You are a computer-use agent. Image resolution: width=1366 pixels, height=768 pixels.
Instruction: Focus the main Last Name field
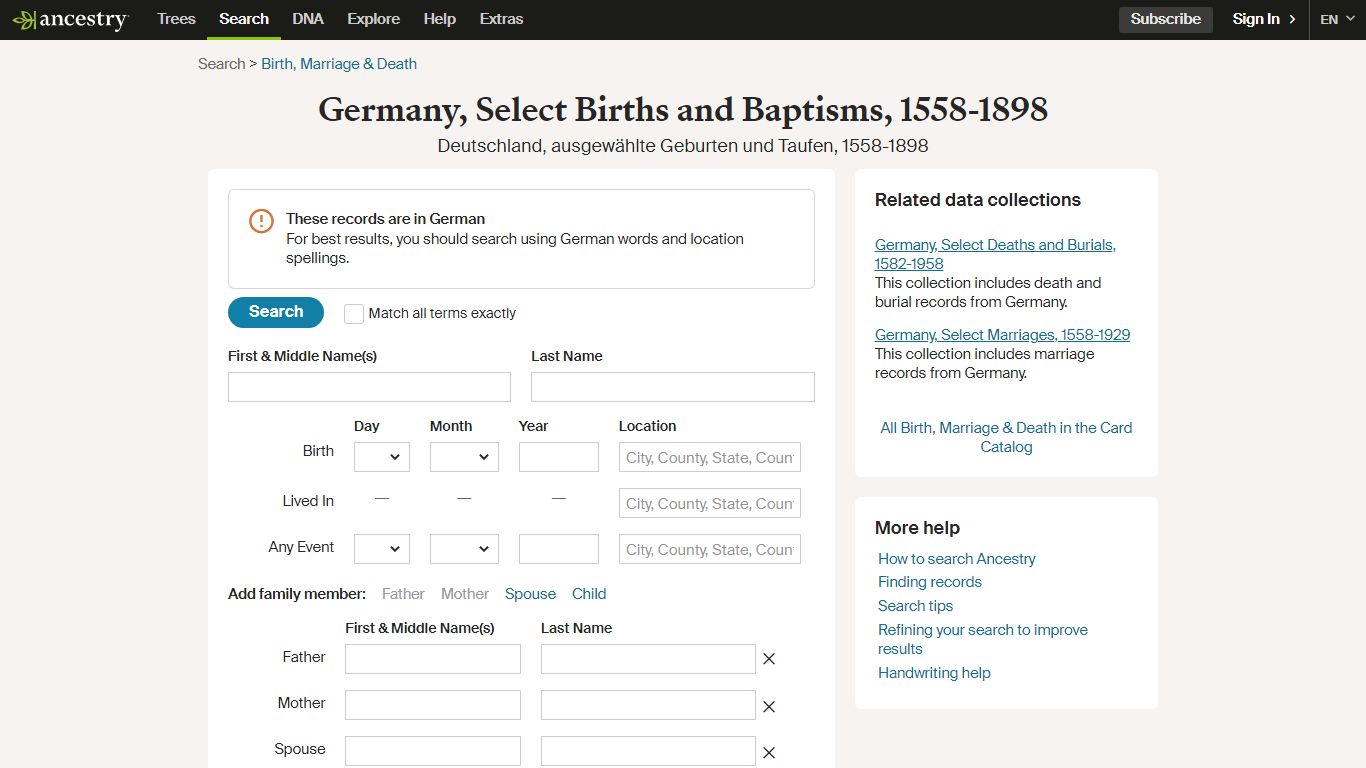(673, 387)
